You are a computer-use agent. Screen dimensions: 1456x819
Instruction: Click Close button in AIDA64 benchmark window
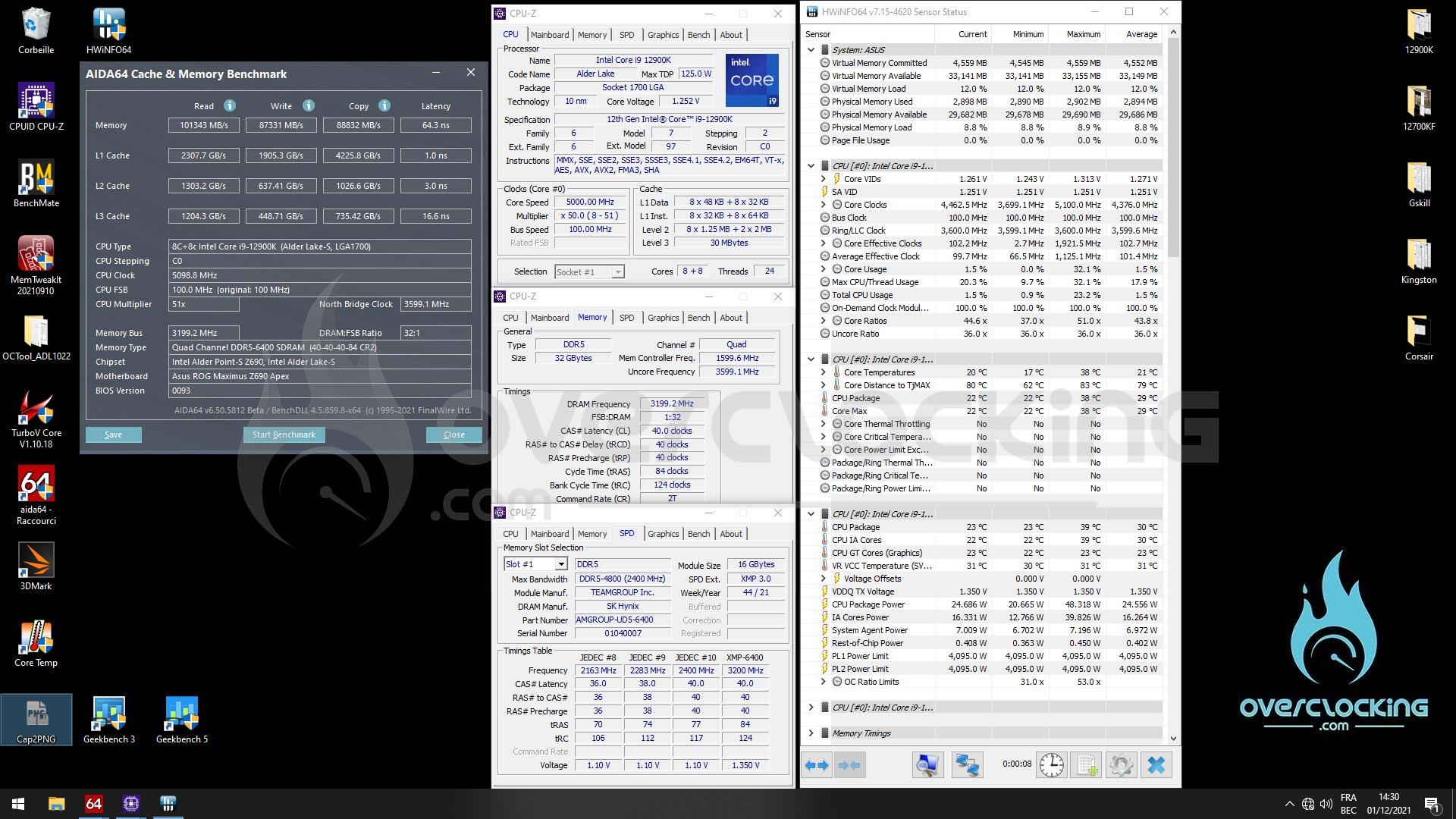pos(453,435)
